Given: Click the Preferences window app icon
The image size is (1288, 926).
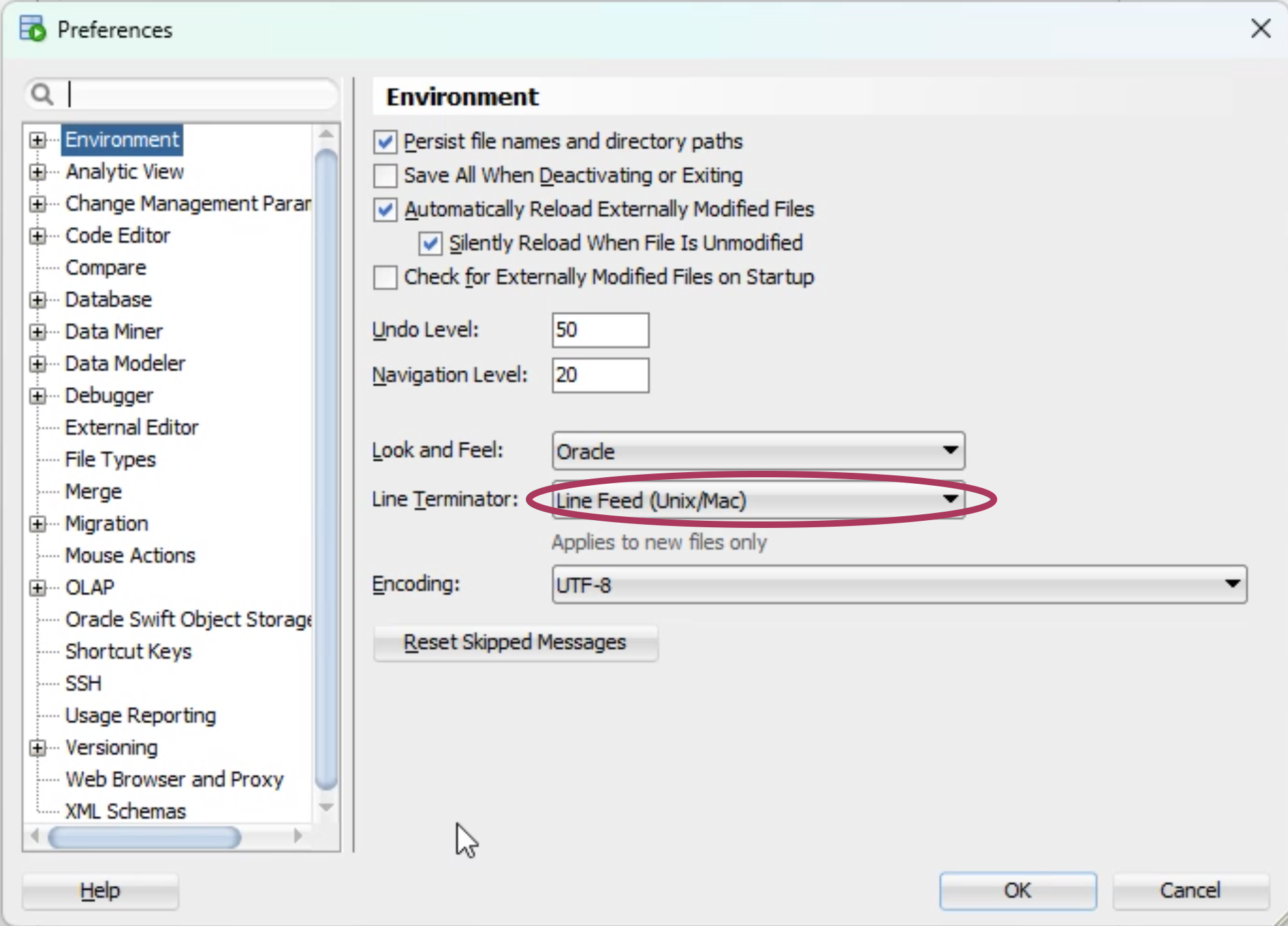Looking at the screenshot, I should coord(32,29).
